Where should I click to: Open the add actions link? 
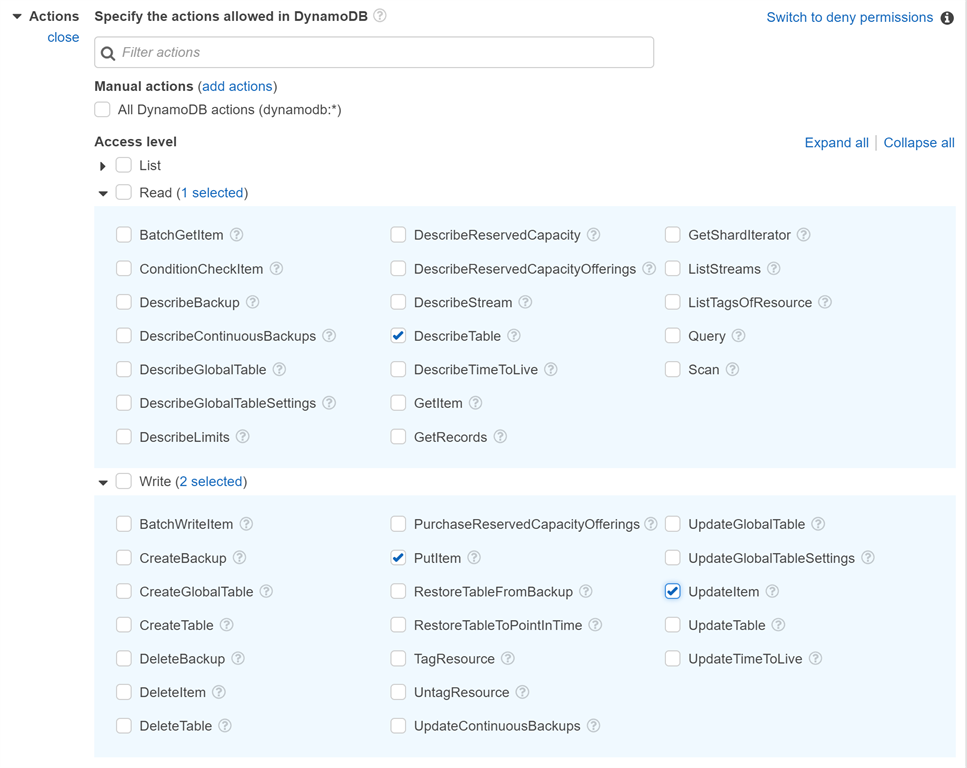[x=237, y=86]
